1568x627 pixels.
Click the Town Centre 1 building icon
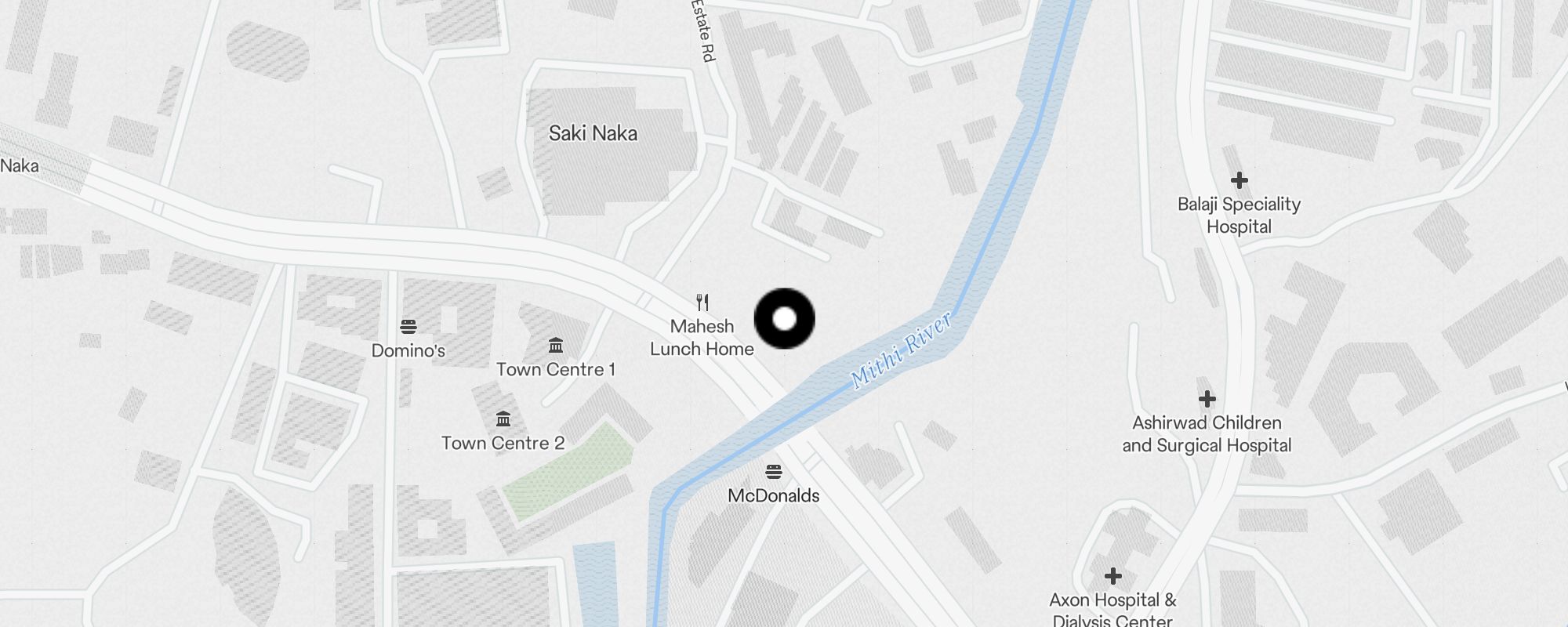point(556,345)
